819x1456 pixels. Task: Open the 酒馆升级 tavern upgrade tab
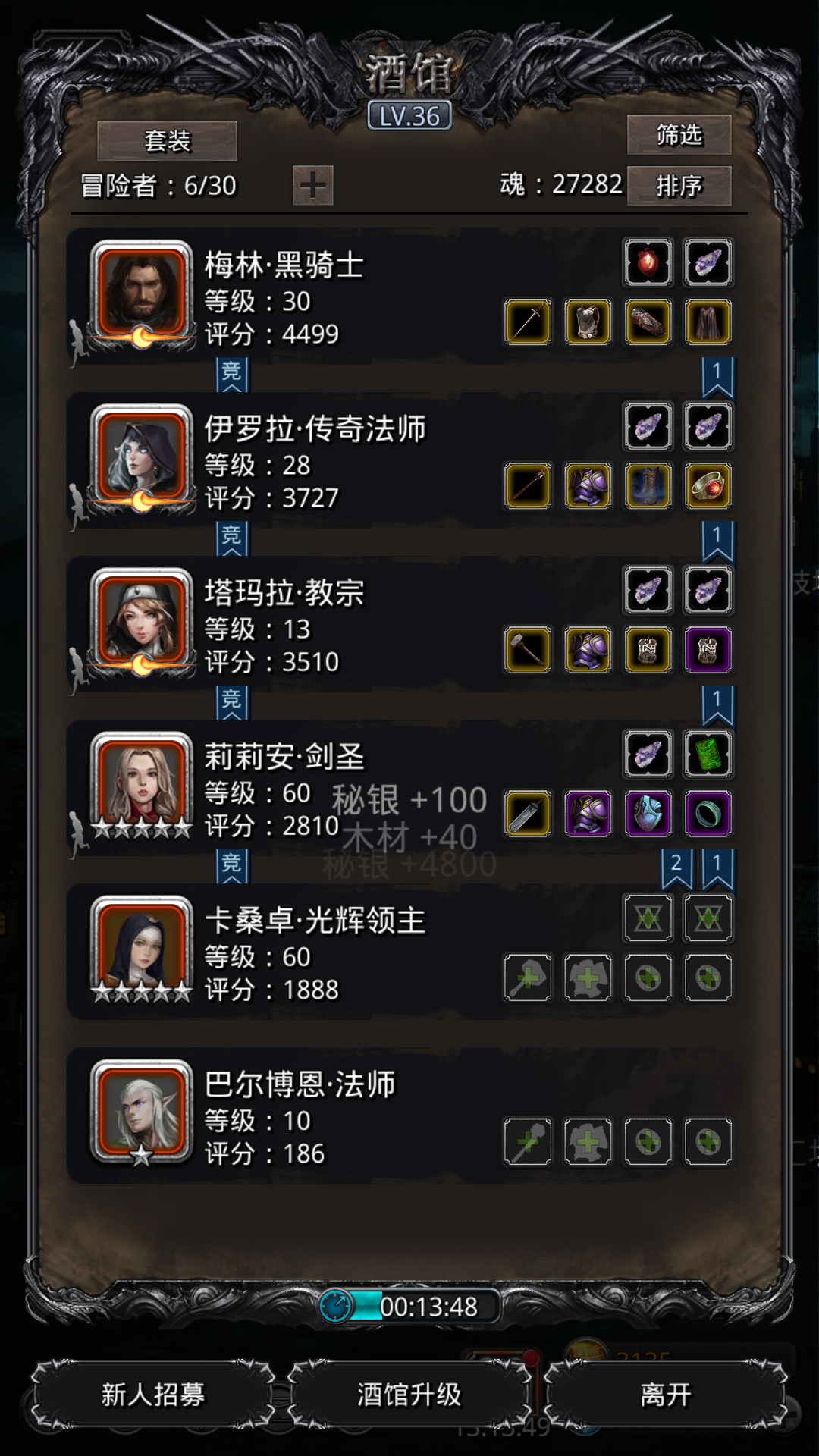(x=409, y=1394)
